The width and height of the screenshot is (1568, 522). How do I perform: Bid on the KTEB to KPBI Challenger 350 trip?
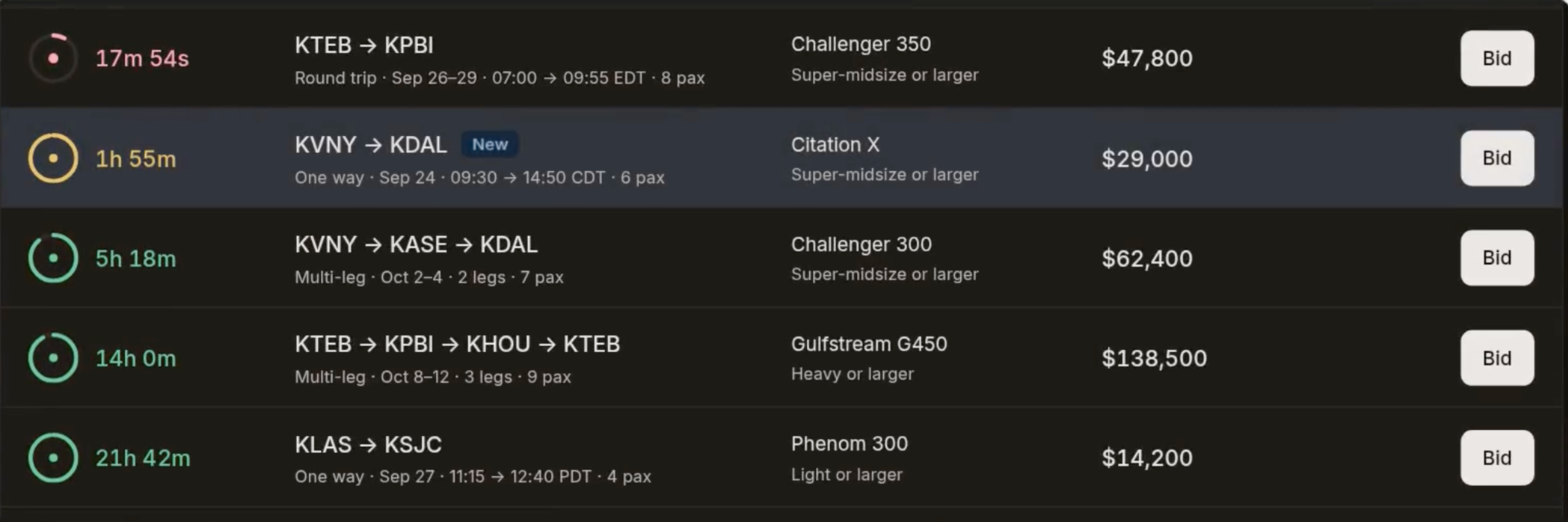click(1497, 58)
